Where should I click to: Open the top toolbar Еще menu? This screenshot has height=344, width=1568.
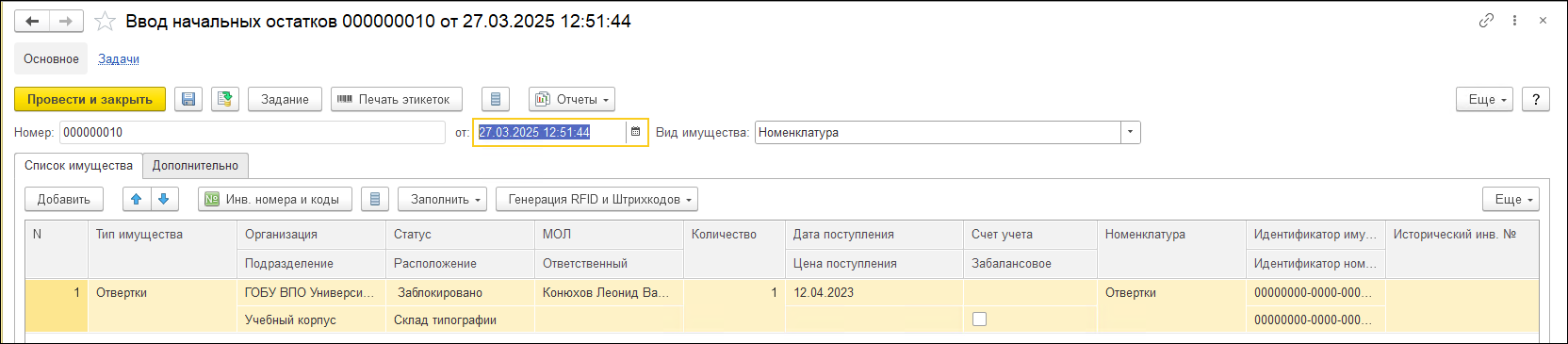coord(1484,99)
